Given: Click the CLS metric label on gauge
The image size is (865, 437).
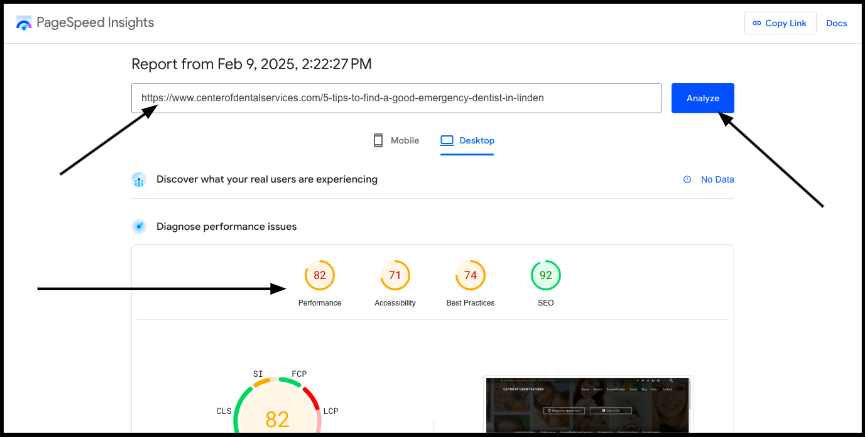Looking at the screenshot, I should click(225, 411).
